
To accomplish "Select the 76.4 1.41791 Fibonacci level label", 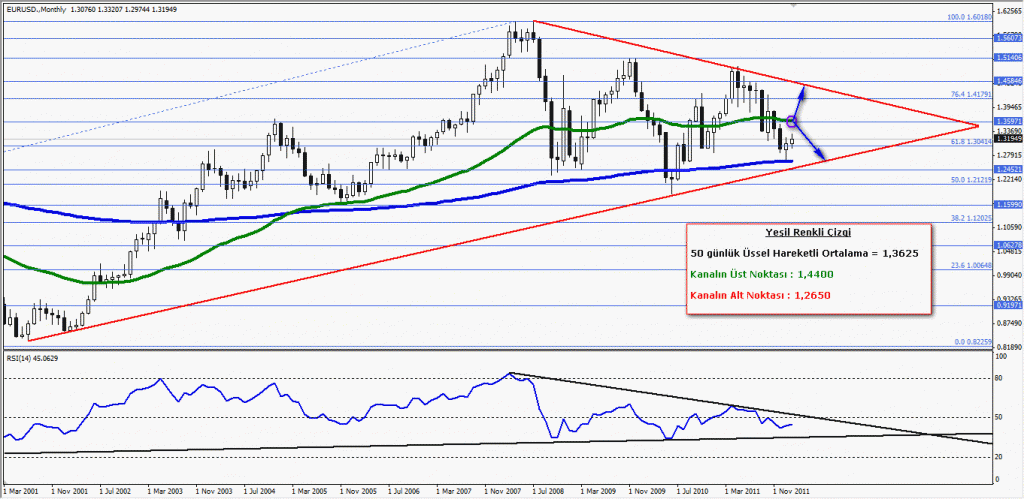I will [970, 95].
